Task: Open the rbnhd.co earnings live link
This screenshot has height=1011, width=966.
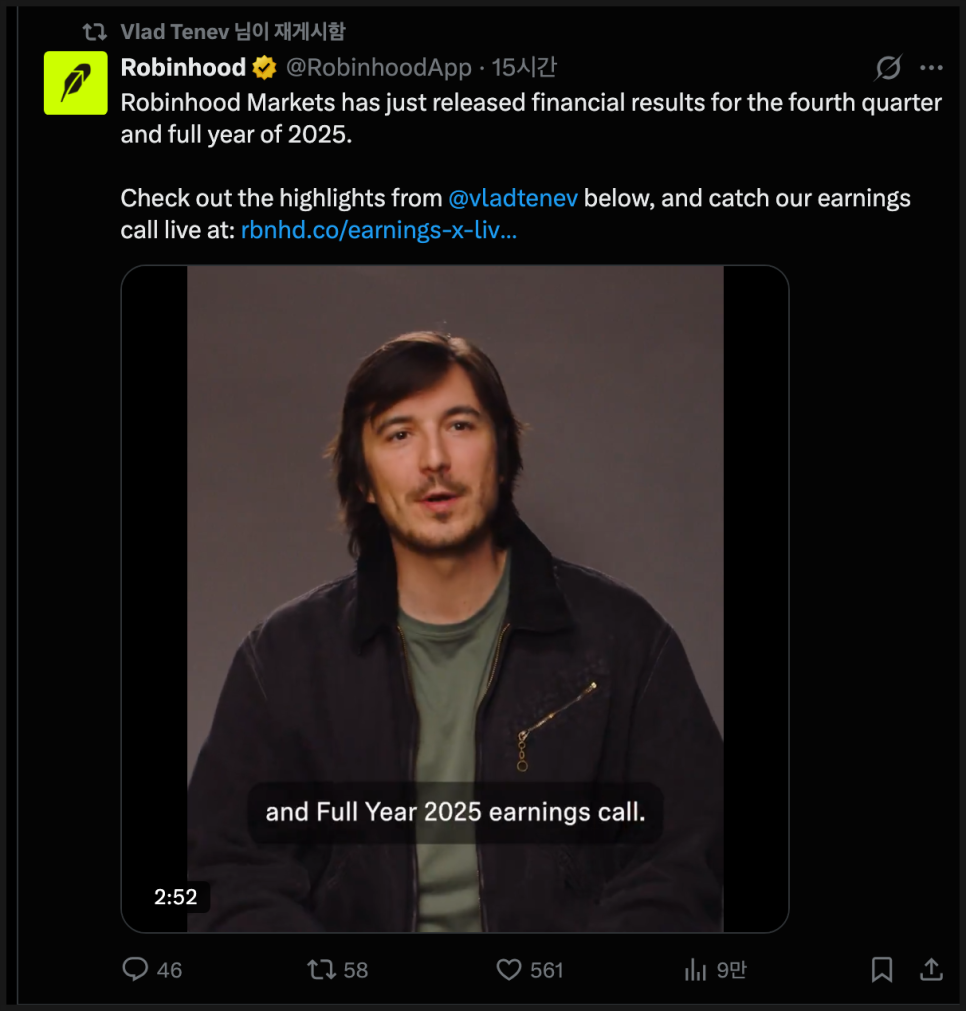Action: 379,231
